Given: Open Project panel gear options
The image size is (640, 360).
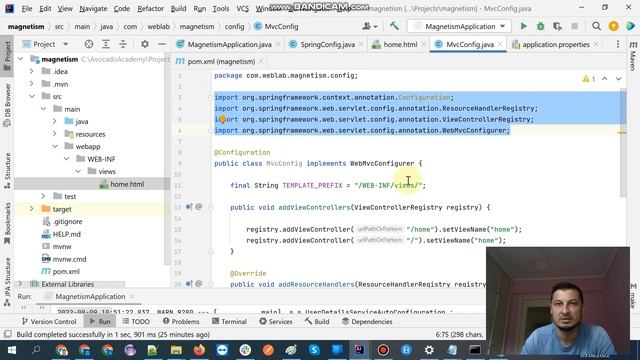Looking at the screenshot, I should tap(144, 44).
